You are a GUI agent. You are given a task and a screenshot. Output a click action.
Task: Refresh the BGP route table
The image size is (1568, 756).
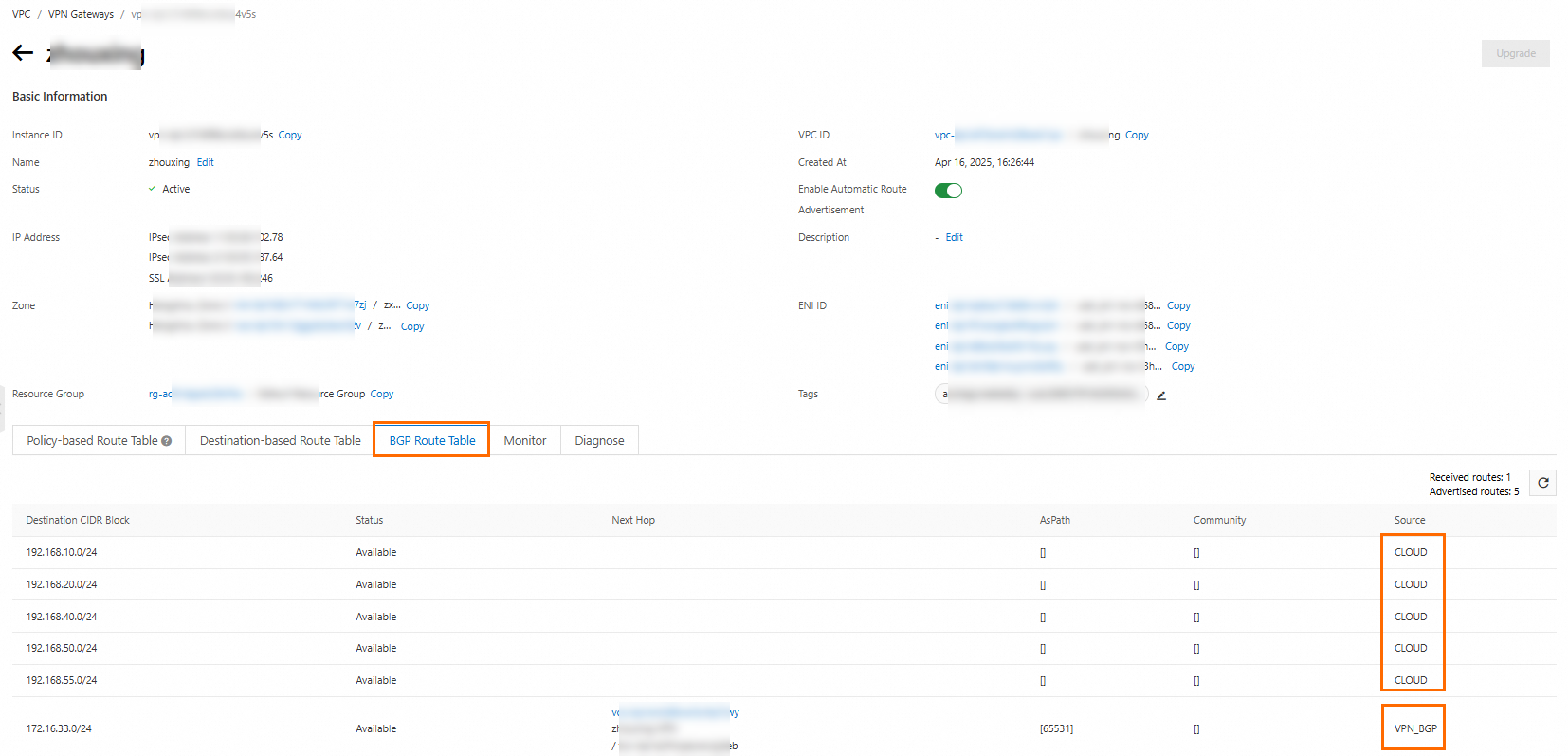click(x=1542, y=483)
